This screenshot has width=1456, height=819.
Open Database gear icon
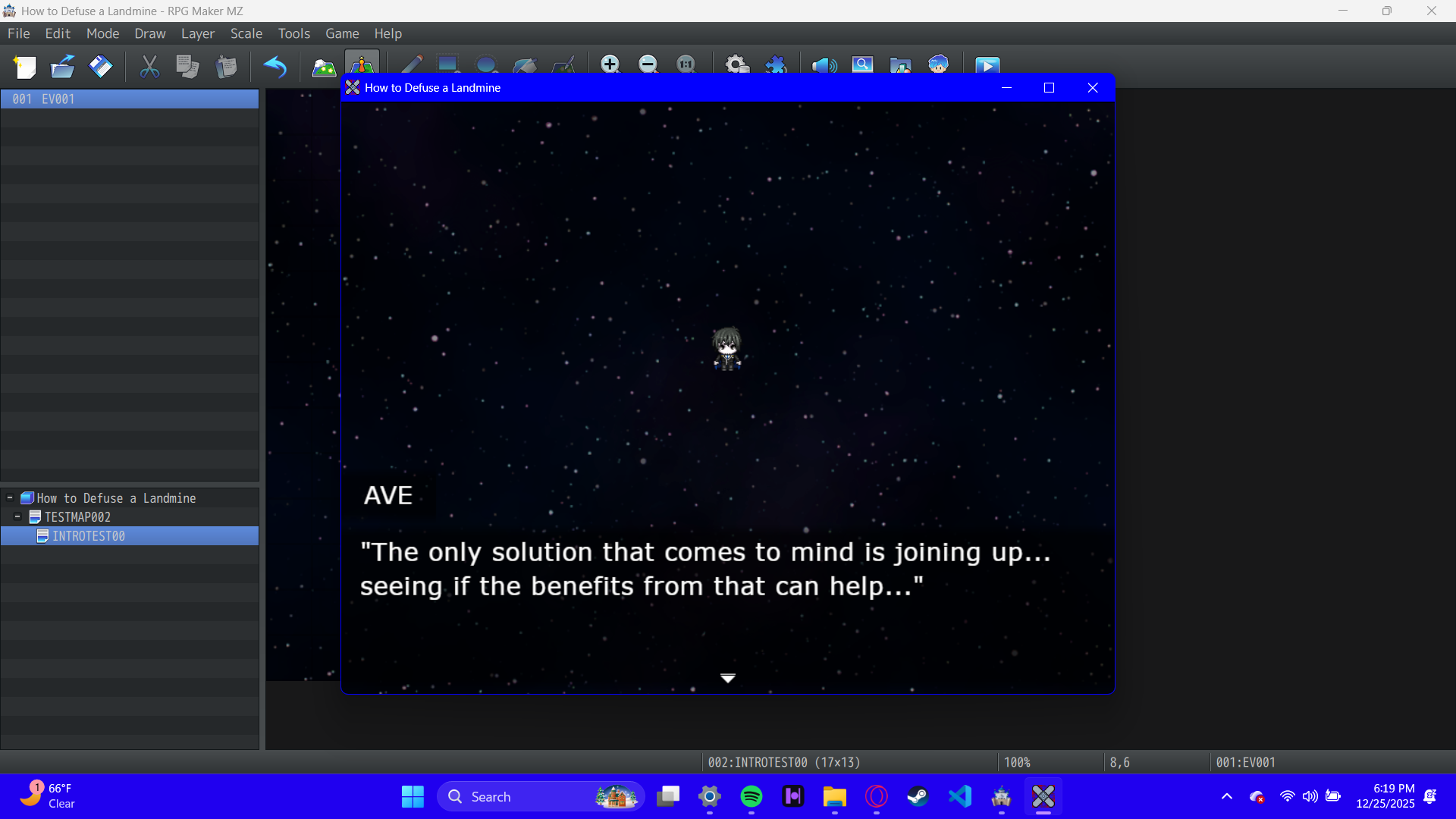(737, 64)
